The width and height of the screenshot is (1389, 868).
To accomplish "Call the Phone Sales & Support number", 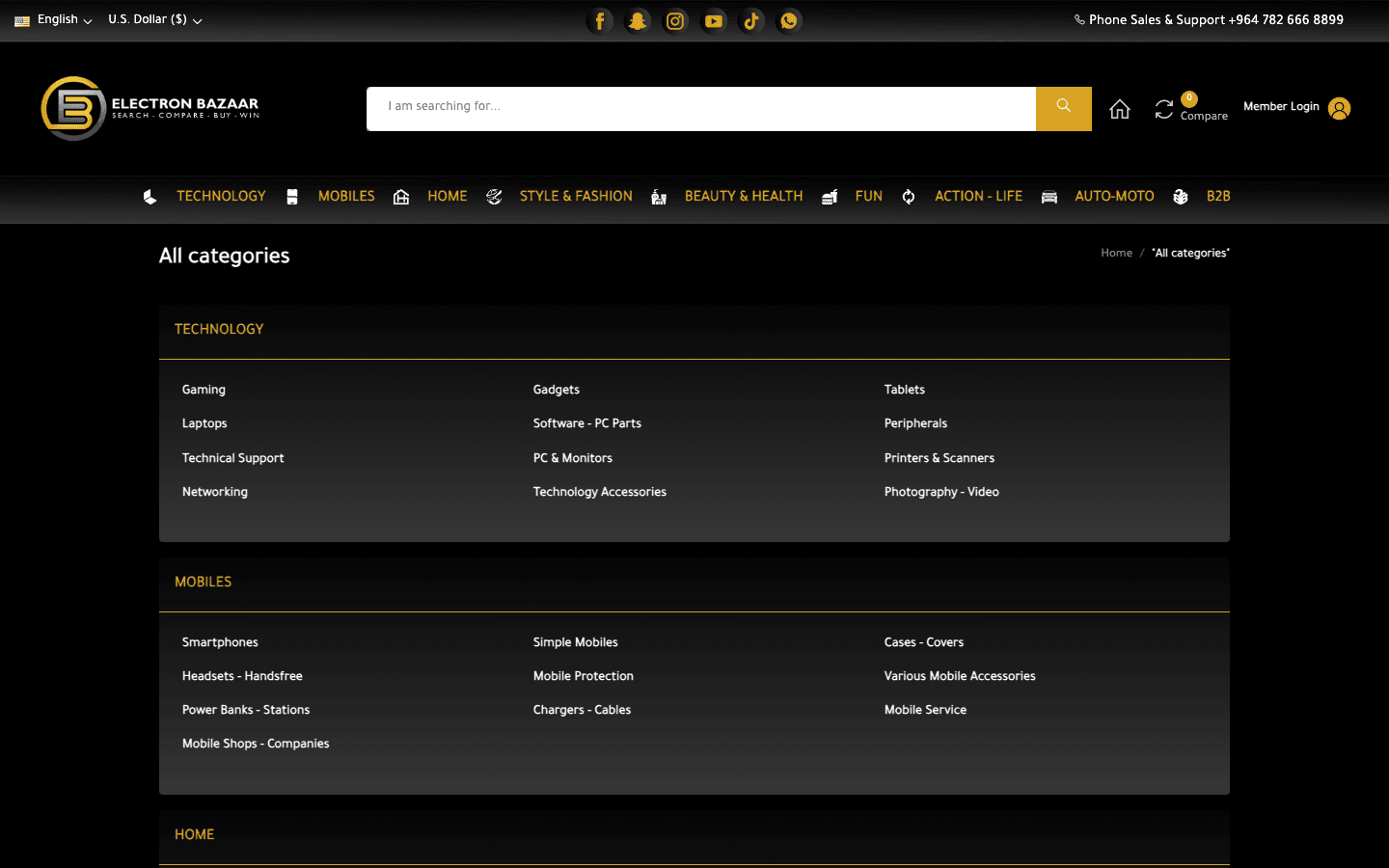I will click(1209, 19).
